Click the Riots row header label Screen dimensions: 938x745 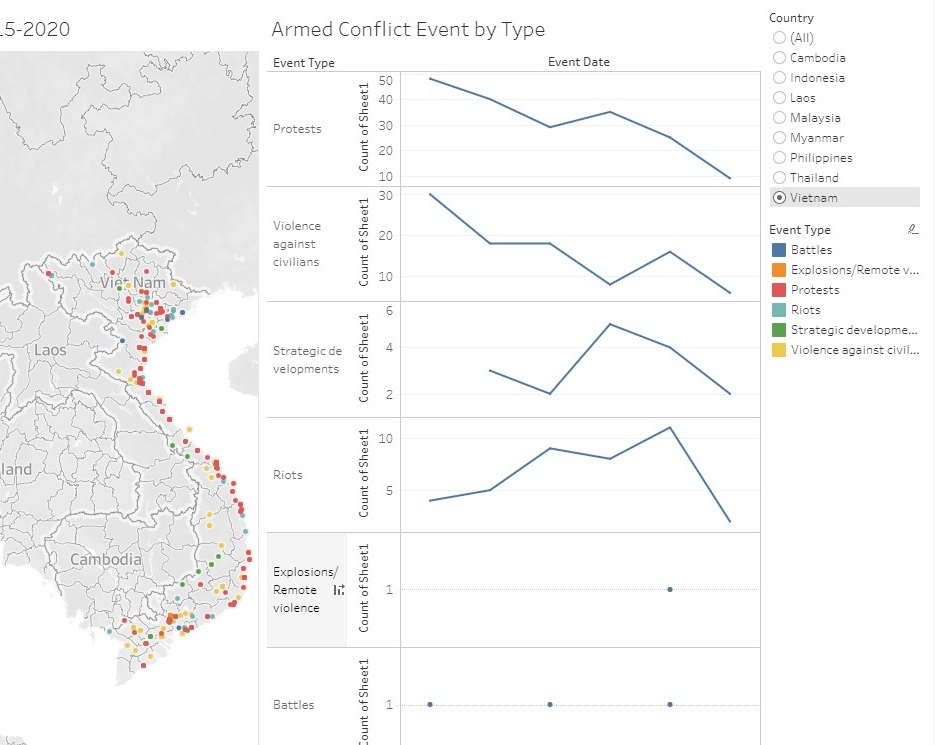287,475
